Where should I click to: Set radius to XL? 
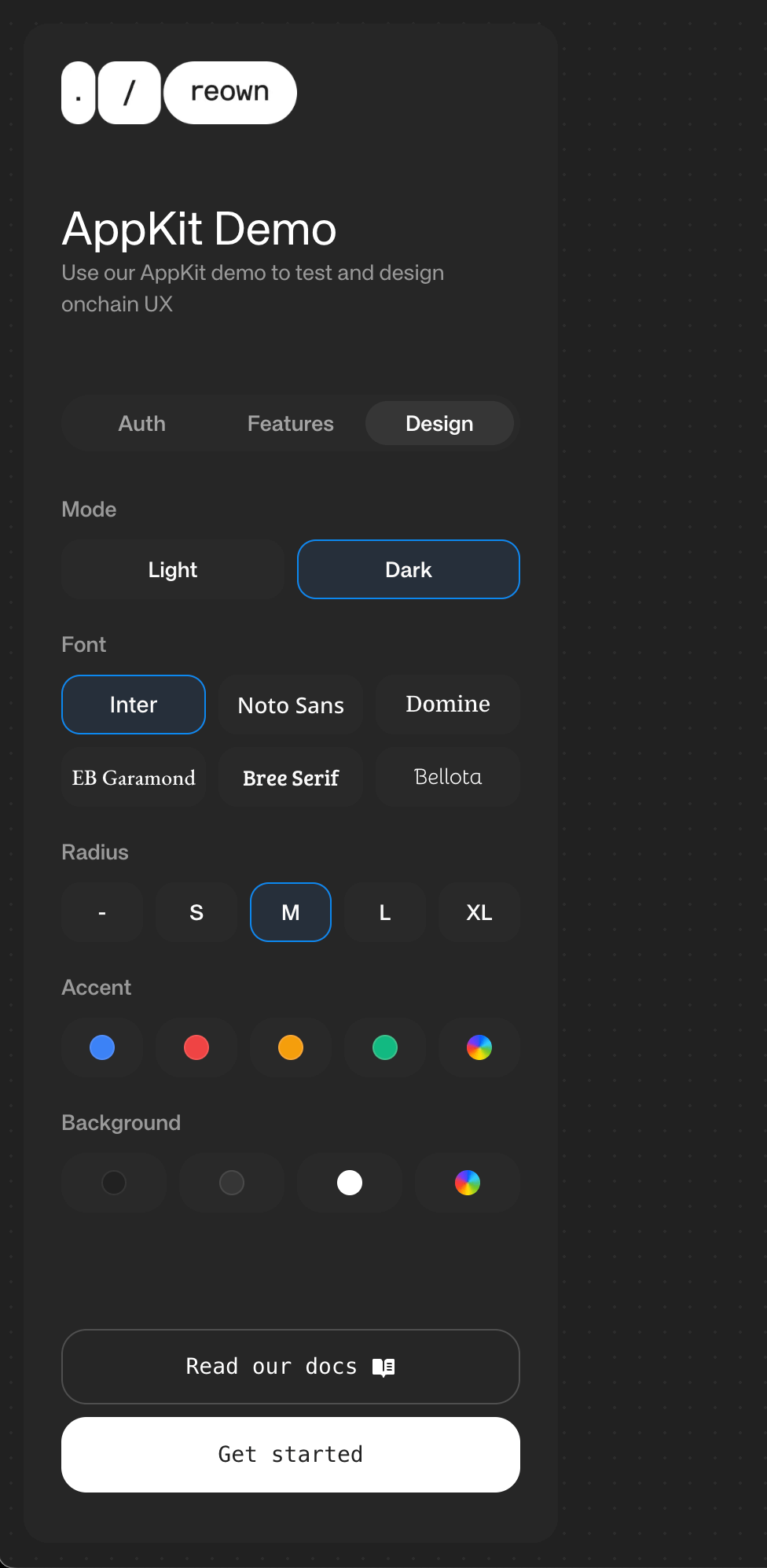(x=479, y=913)
